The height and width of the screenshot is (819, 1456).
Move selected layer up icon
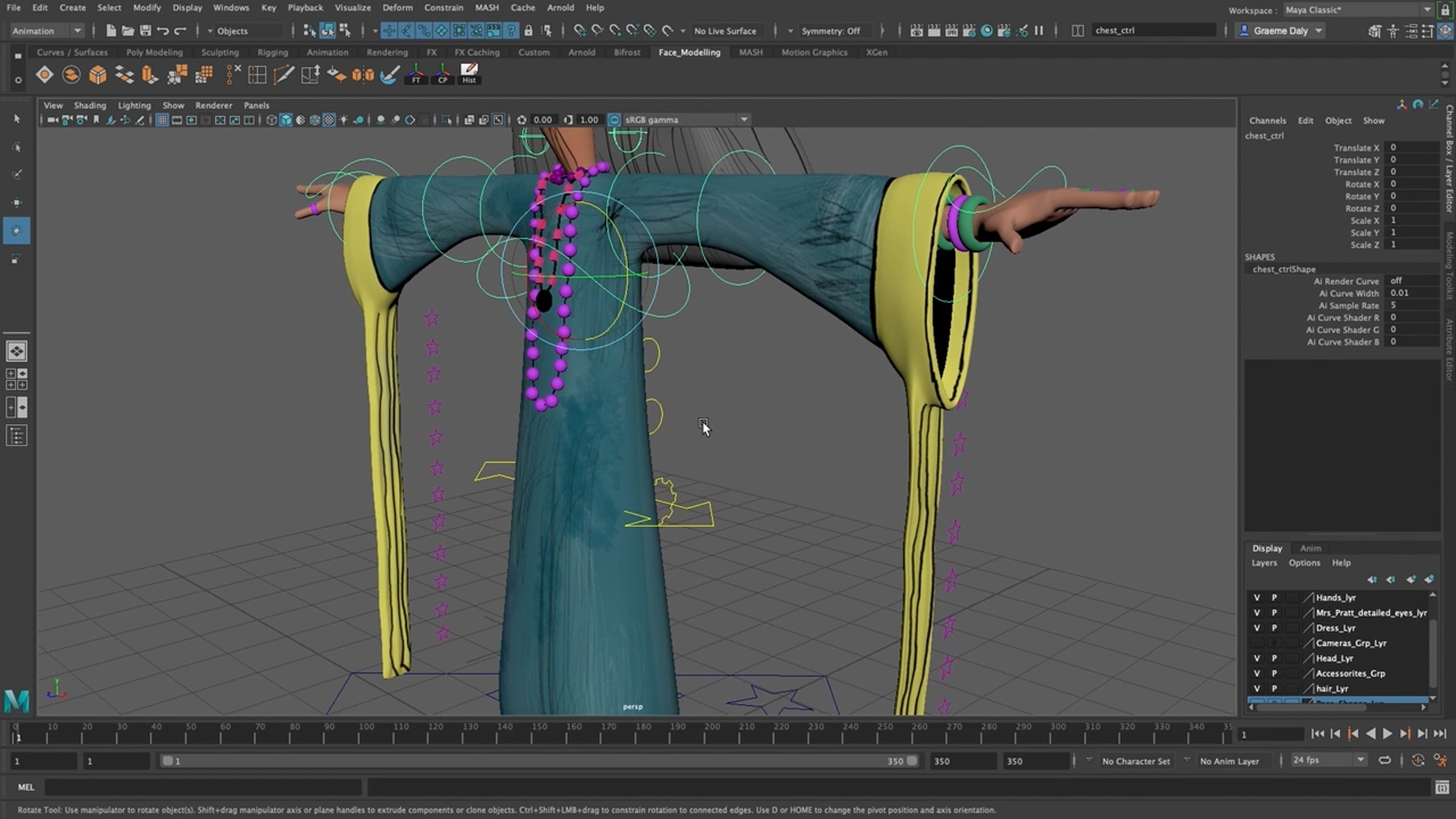[1372, 579]
